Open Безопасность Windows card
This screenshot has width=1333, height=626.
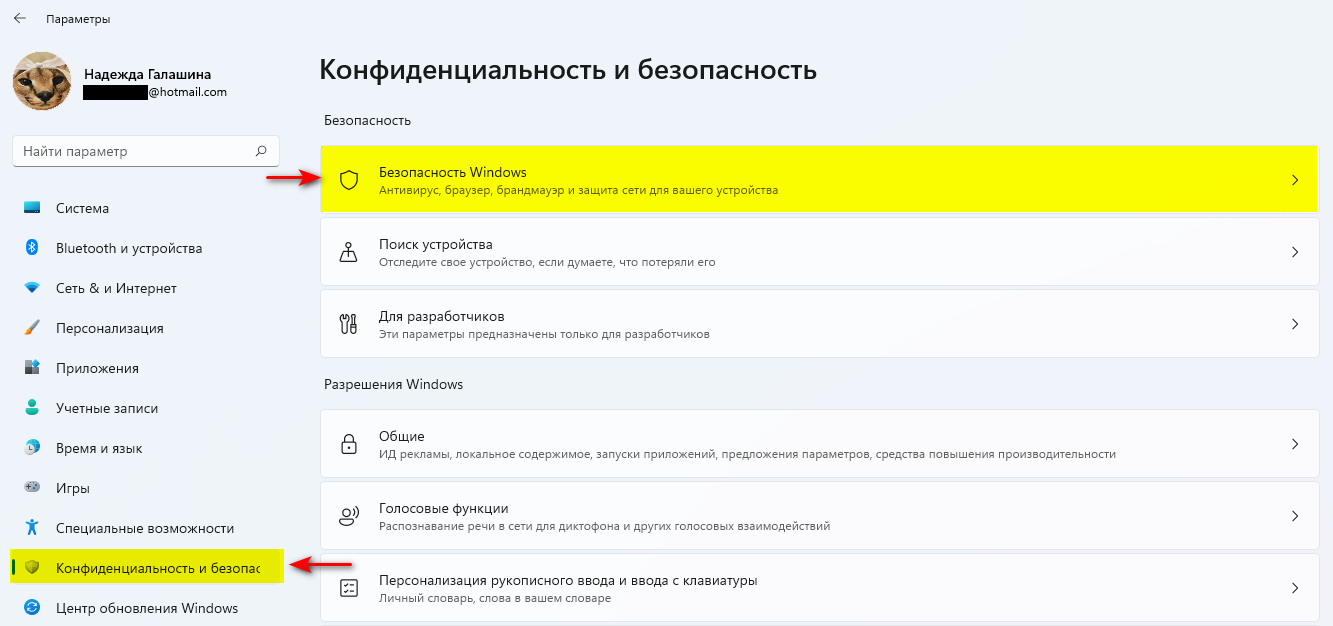(x=819, y=180)
